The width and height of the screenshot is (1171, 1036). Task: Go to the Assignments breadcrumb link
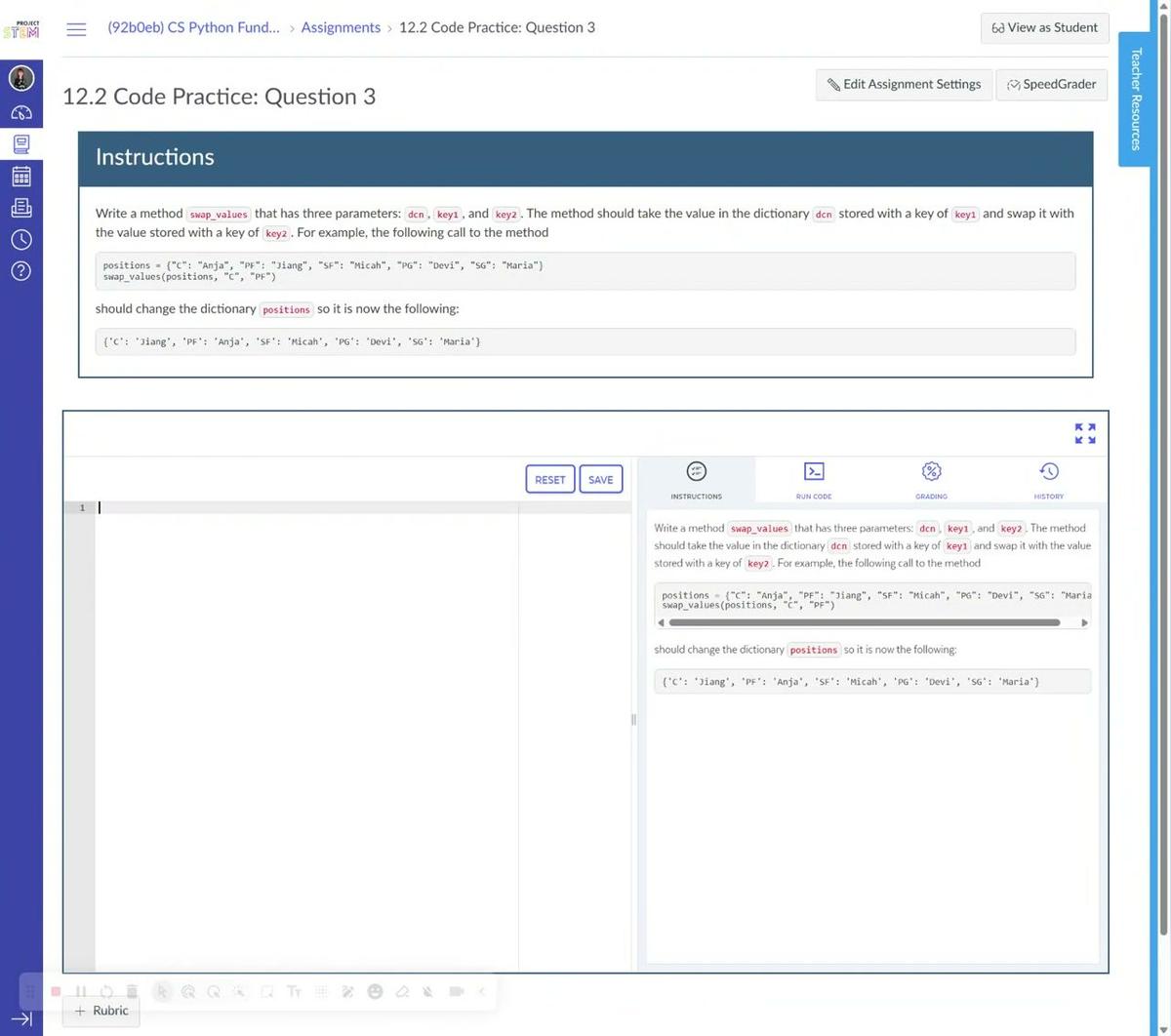[341, 27]
